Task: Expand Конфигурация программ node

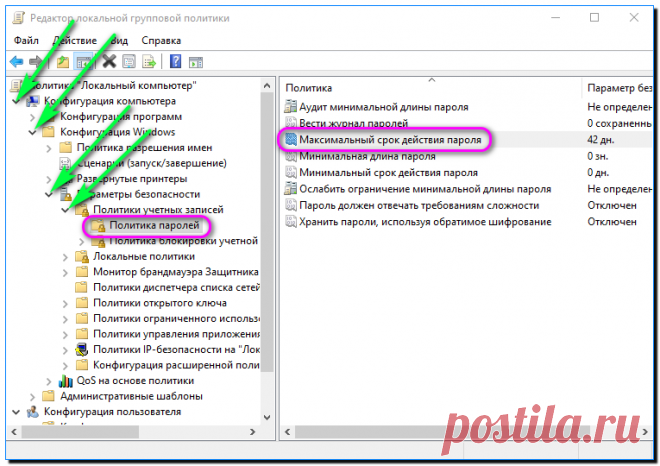Action: [x=32, y=117]
